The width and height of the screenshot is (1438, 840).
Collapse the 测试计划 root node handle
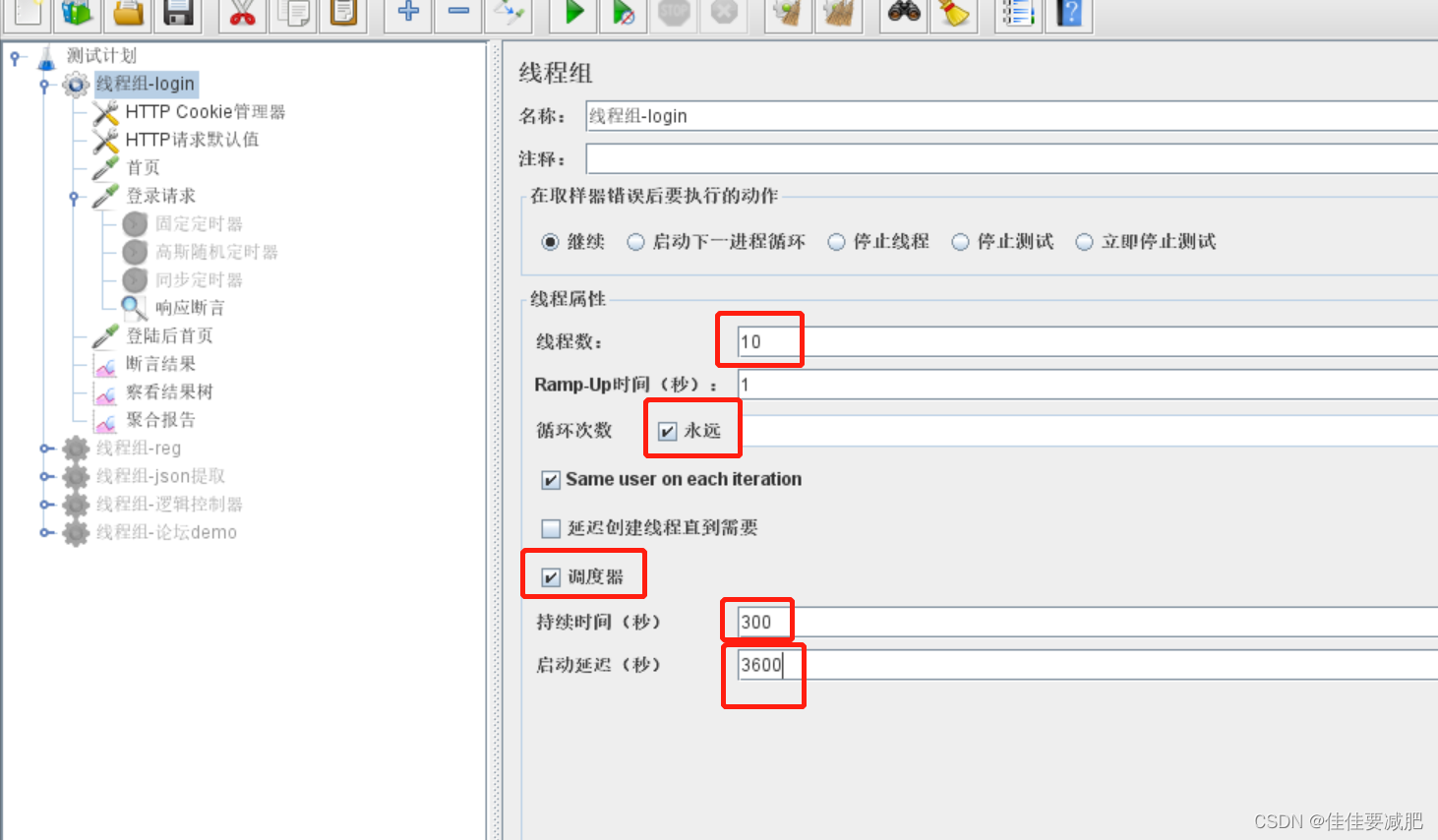click(15, 57)
